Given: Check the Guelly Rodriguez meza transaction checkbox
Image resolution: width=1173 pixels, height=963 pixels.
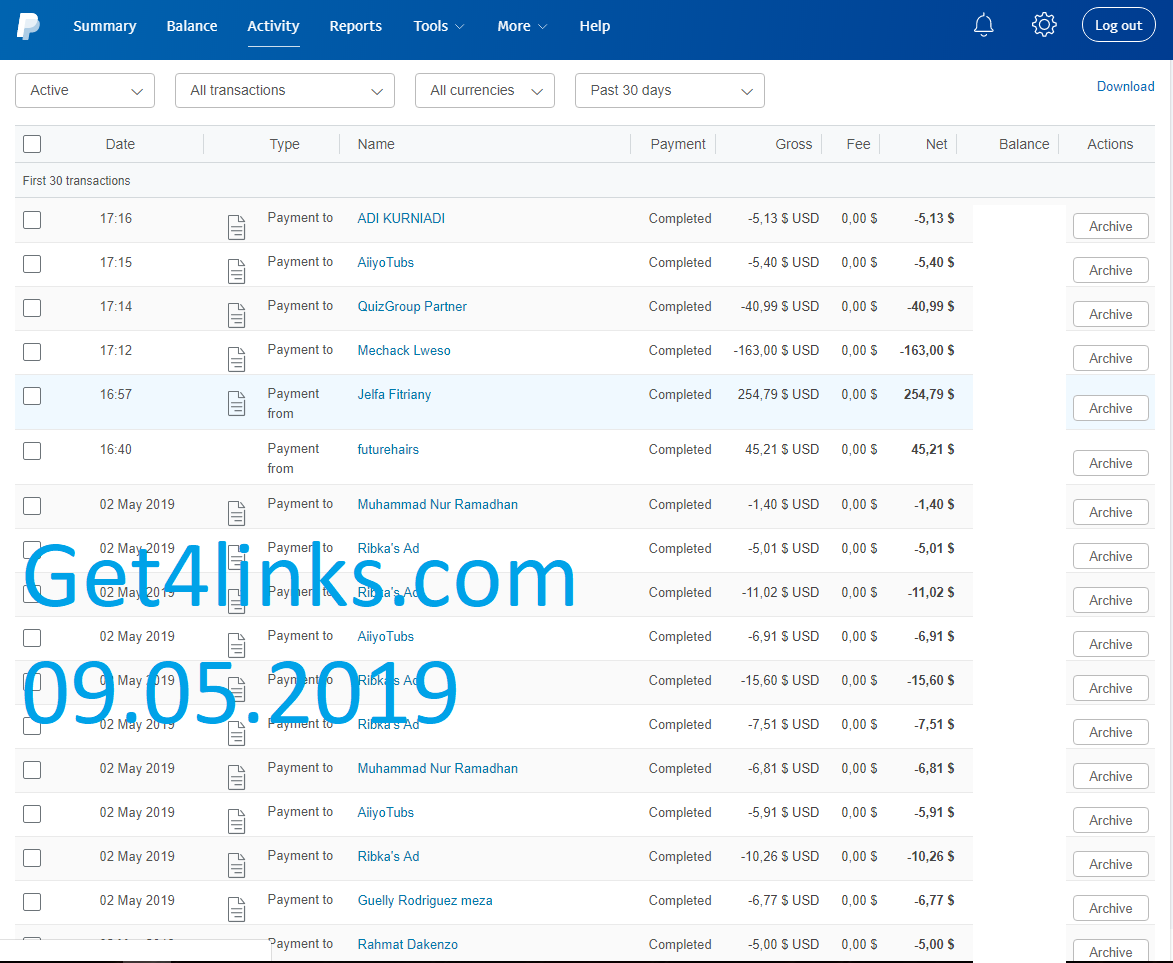Looking at the screenshot, I should [x=32, y=902].
